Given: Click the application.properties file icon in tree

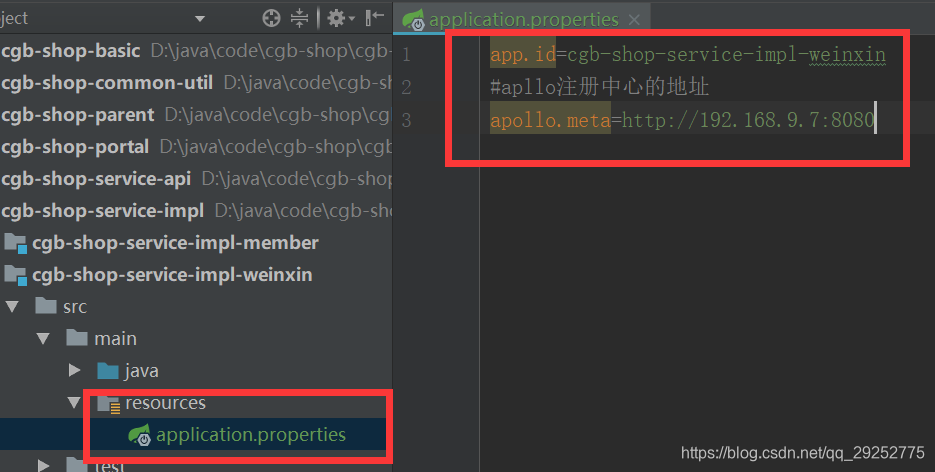Looking at the screenshot, I should point(140,435).
